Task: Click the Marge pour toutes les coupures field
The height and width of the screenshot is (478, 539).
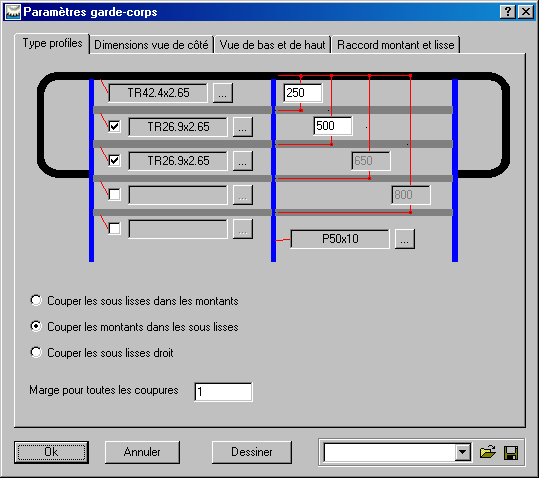Action: [223, 392]
